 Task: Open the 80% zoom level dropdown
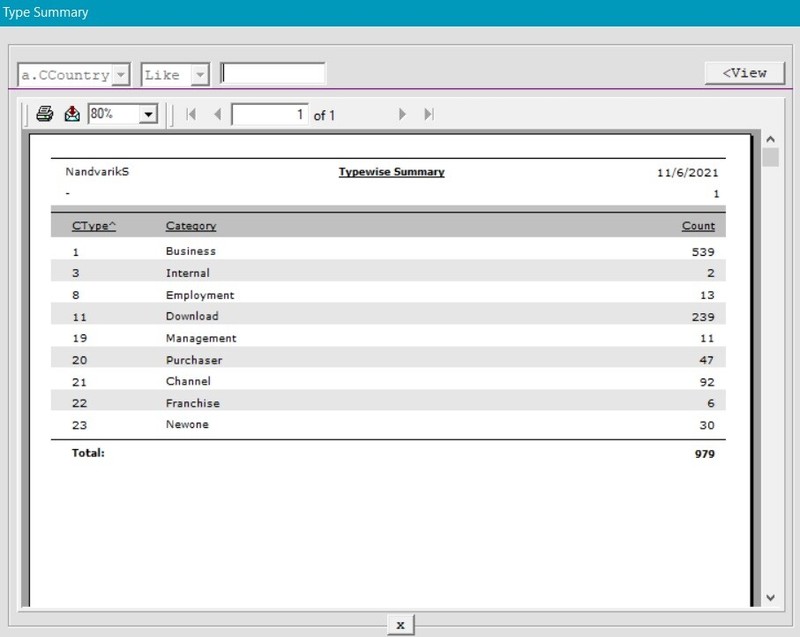coord(148,114)
